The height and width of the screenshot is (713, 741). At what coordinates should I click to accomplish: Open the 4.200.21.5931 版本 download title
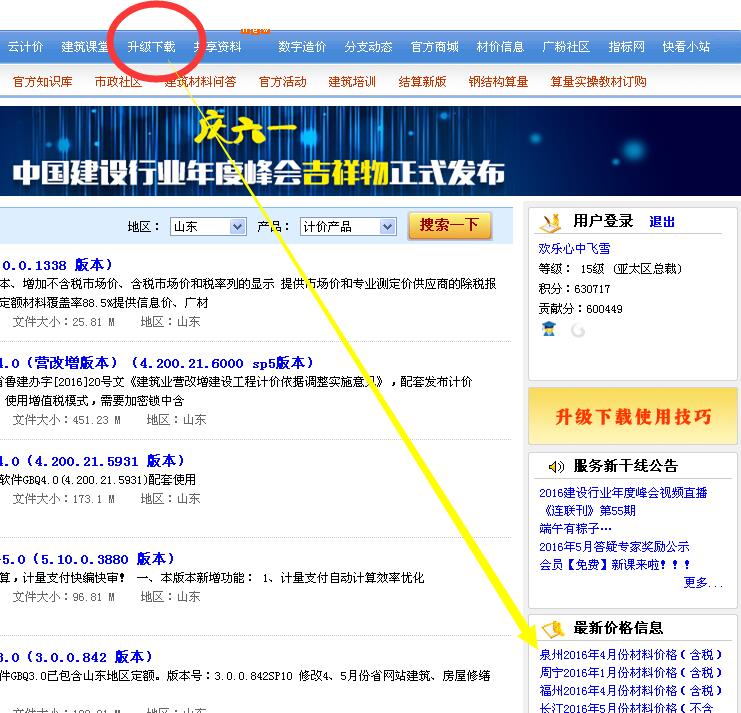pos(92,461)
